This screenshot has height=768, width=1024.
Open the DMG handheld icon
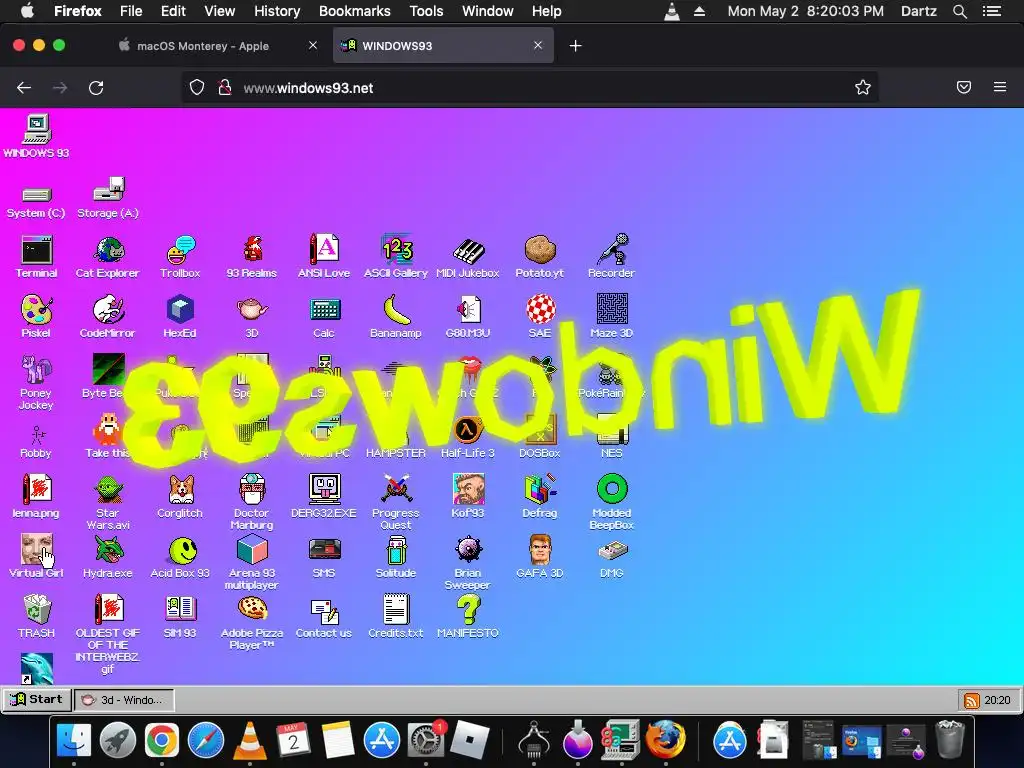[x=612, y=551]
